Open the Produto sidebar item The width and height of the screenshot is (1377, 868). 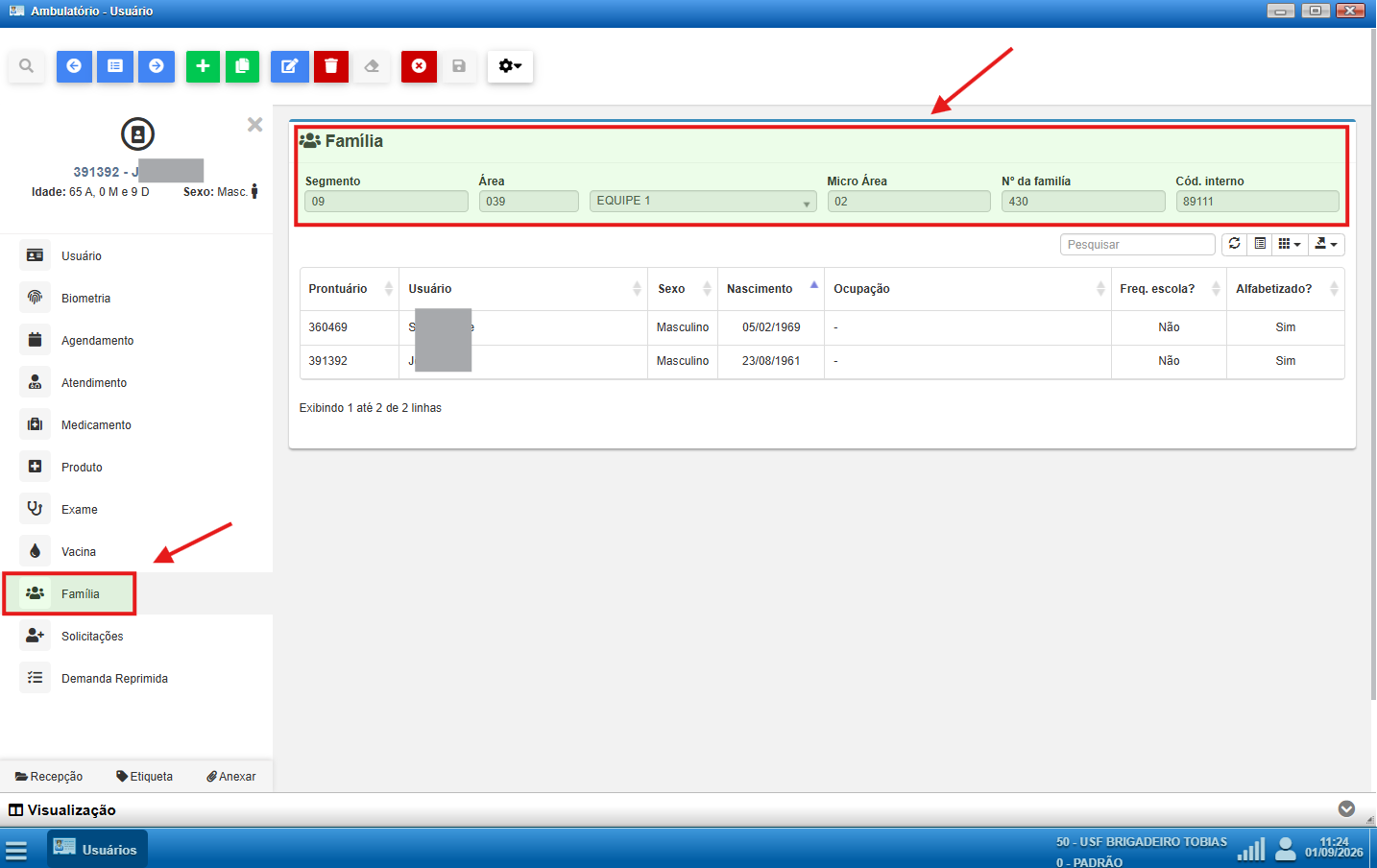(136, 468)
